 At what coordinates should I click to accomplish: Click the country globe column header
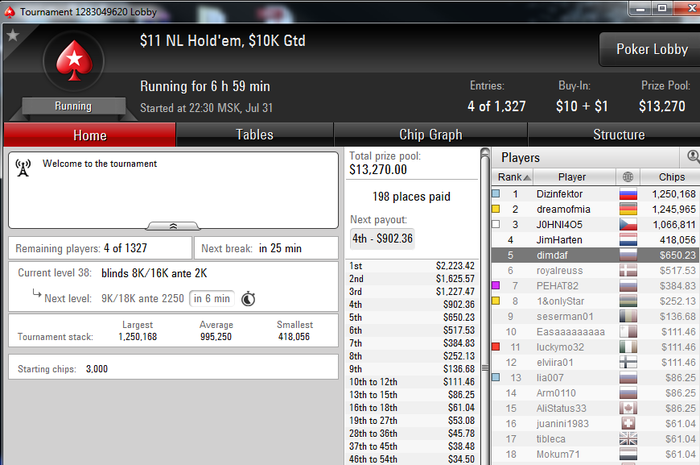[628, 177]
